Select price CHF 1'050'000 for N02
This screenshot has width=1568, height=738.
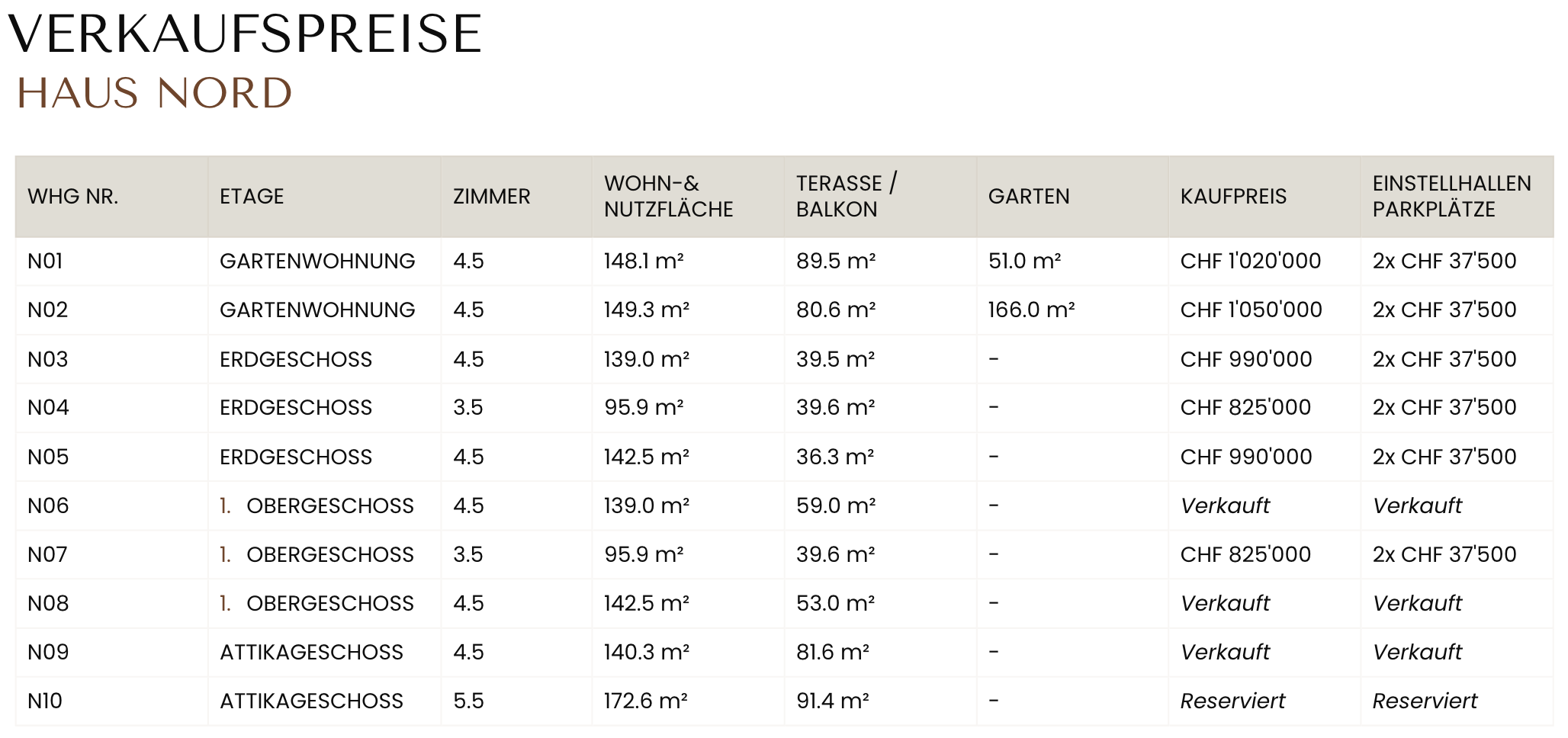[x=1251, y=310]
